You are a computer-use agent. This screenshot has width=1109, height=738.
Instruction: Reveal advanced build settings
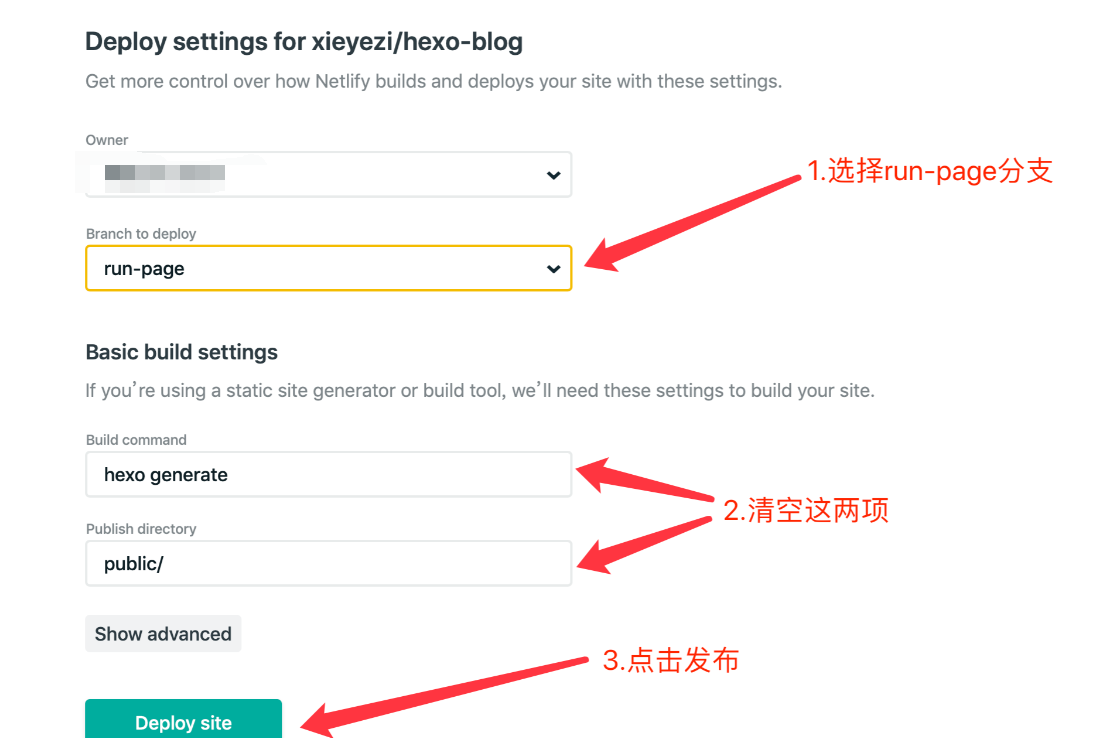click(x=162, y=633)
